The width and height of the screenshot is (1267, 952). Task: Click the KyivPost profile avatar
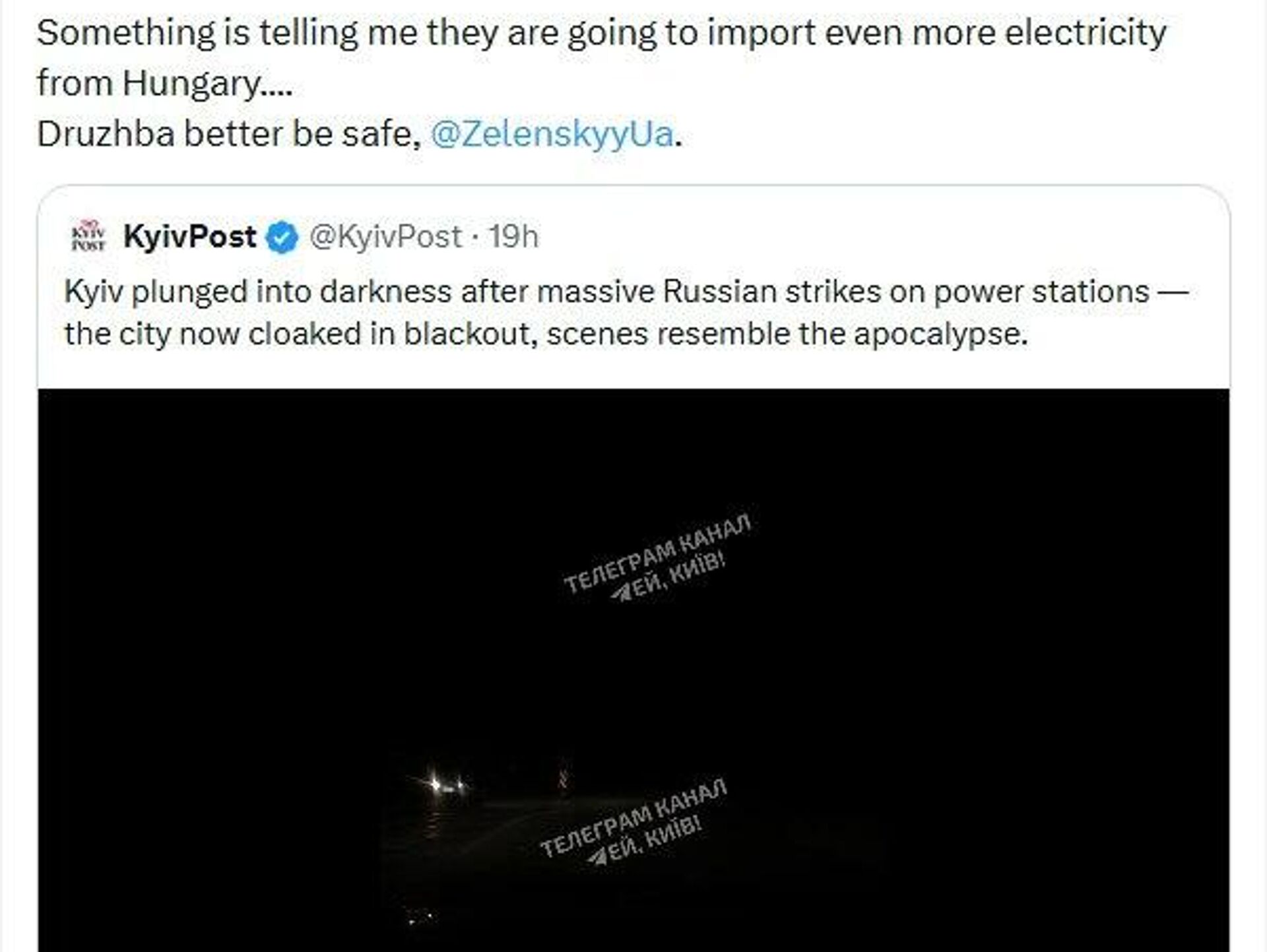tap(88, 236)
